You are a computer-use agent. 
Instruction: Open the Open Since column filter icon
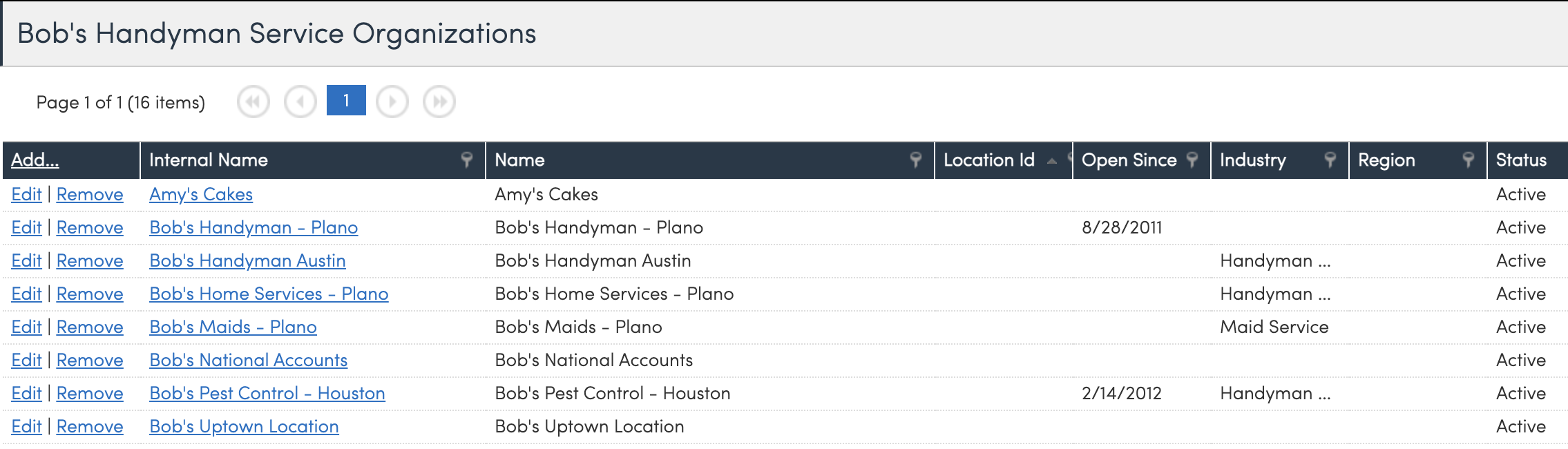tap(1192, 160)
